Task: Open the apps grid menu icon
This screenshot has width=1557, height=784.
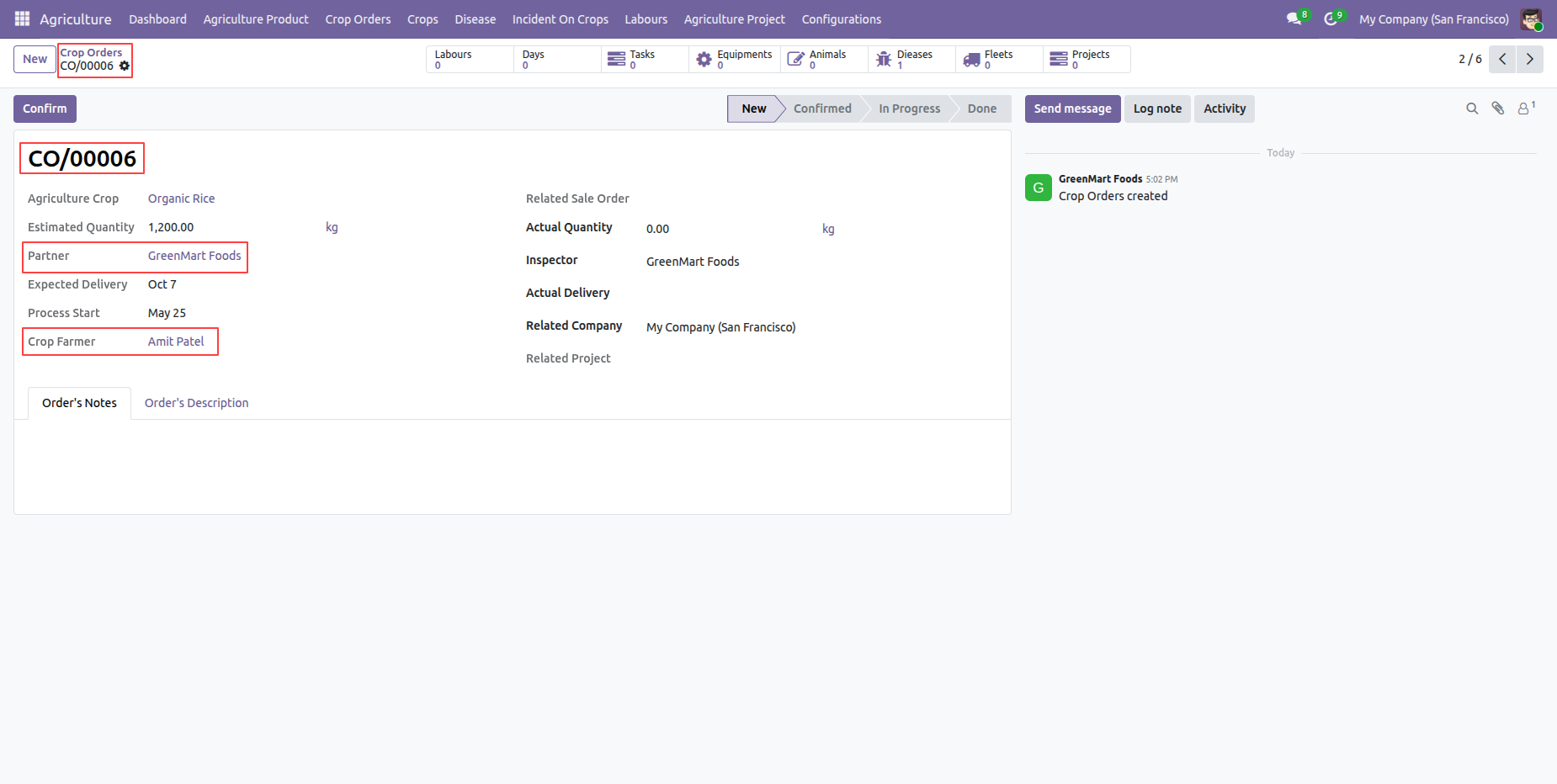Action: point(22,19)
